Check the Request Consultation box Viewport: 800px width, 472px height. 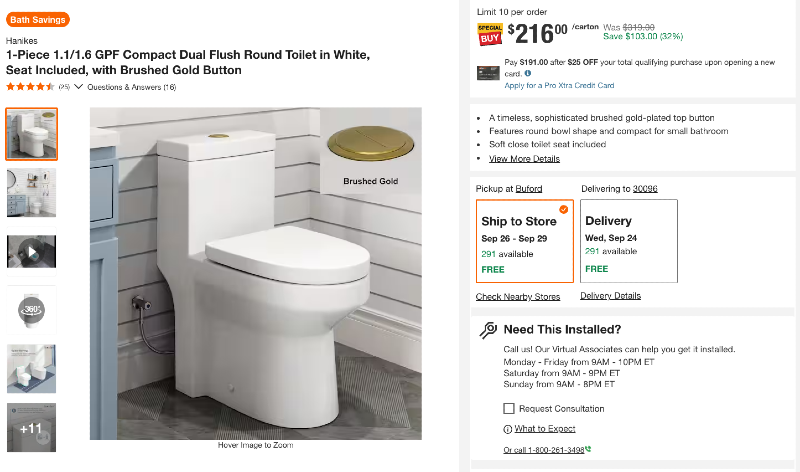coord(509,408)
